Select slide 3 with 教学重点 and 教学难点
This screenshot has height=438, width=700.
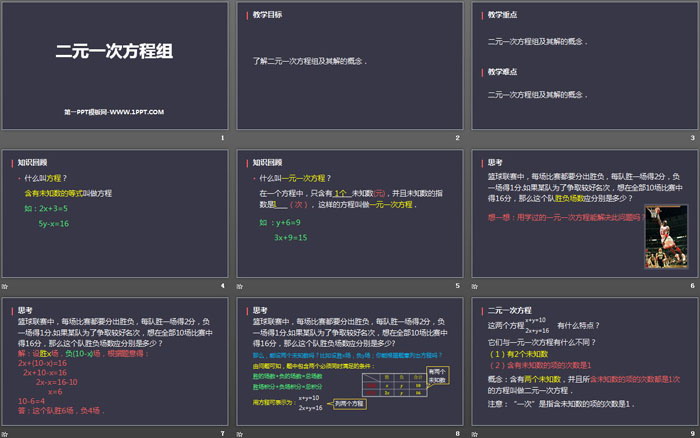pyautogui.click(x=585, y=66)
